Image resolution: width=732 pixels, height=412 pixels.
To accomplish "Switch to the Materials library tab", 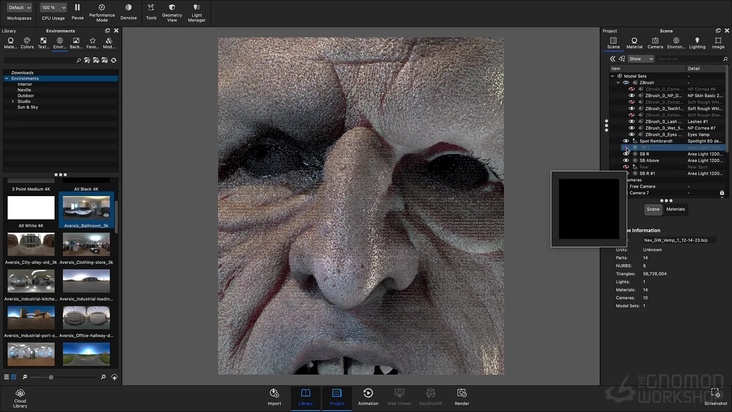I will [x=10, y=43].
